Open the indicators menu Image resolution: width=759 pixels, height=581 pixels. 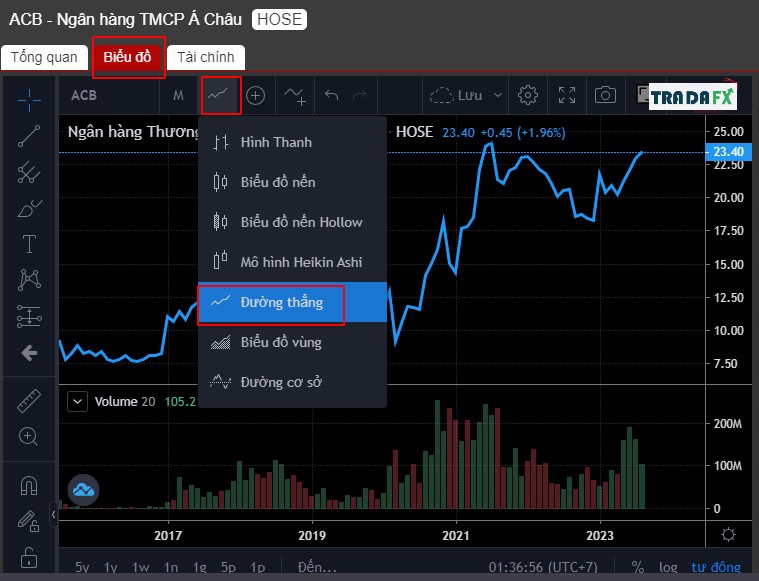(x=295, y=95)
